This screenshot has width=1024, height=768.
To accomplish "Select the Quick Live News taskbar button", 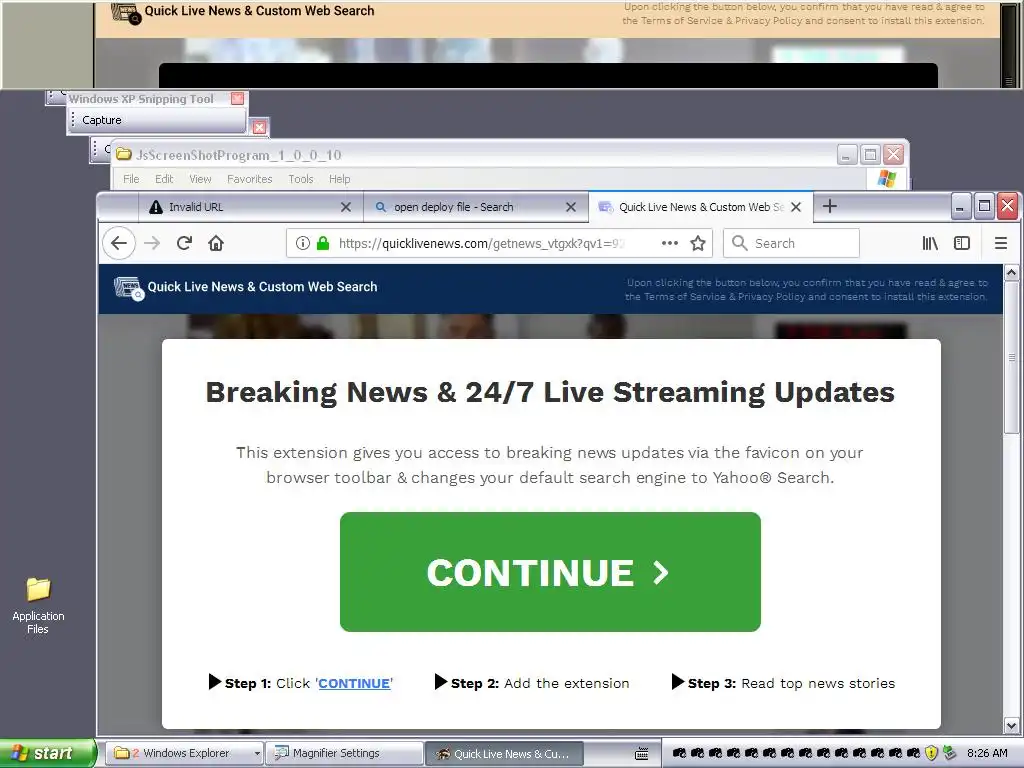I will tap(503, 754).
